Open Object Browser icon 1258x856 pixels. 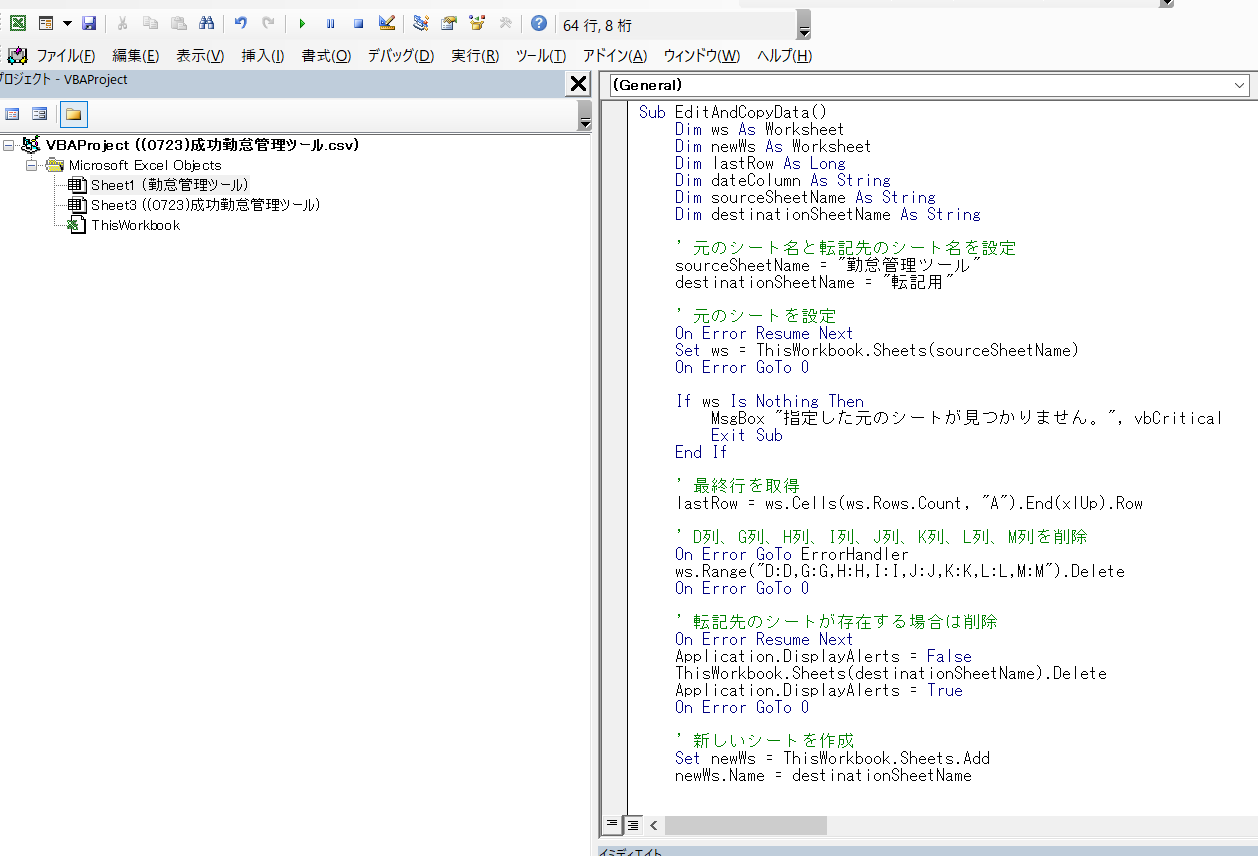click(x=477, y=23)
